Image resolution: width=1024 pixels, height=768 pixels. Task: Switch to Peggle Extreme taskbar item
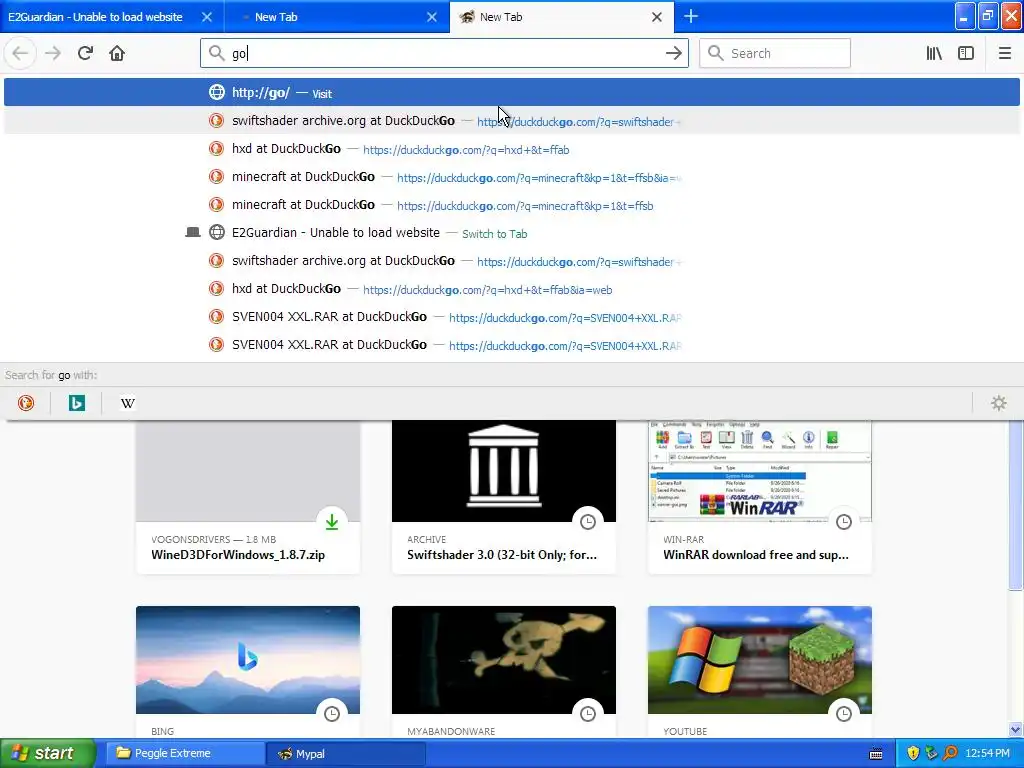coord(185,754)
